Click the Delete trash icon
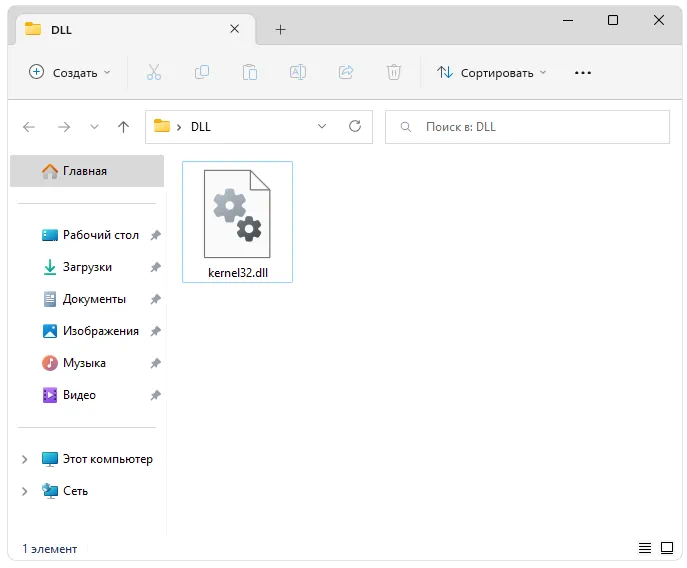 tap(394, 72)
